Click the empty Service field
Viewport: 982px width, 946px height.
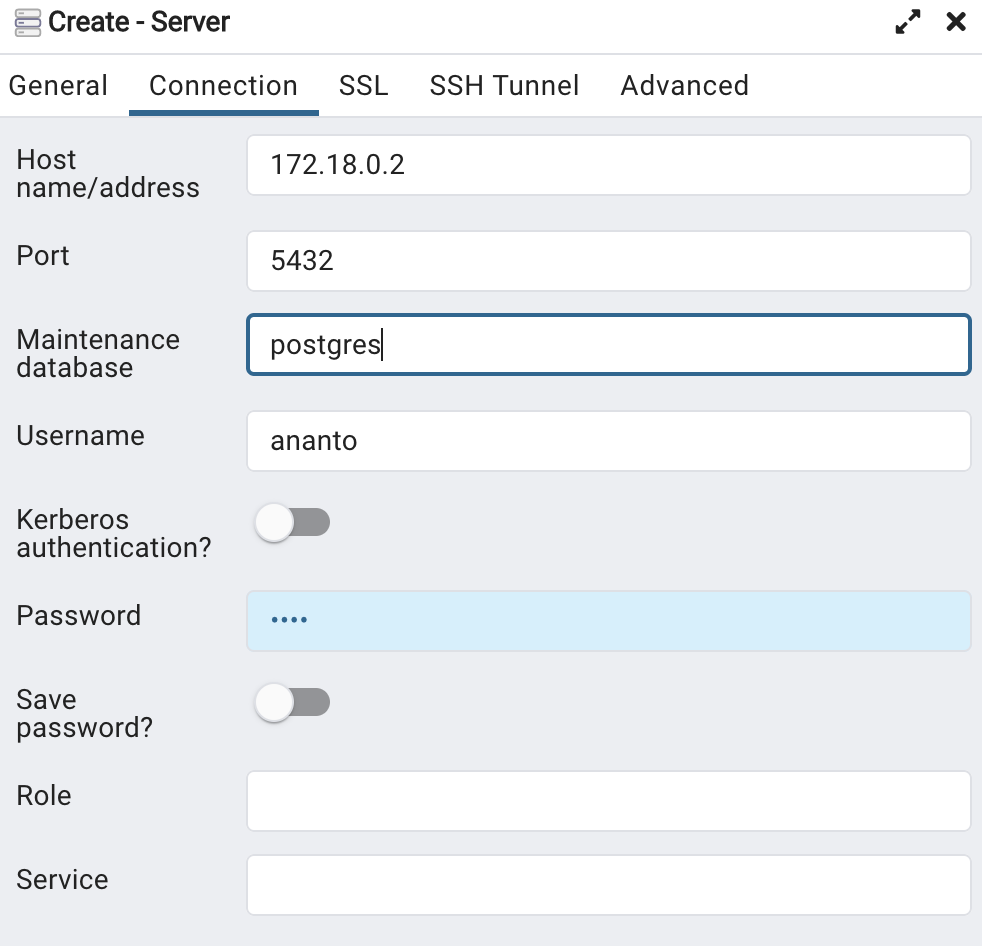click(x=609, y=885)
